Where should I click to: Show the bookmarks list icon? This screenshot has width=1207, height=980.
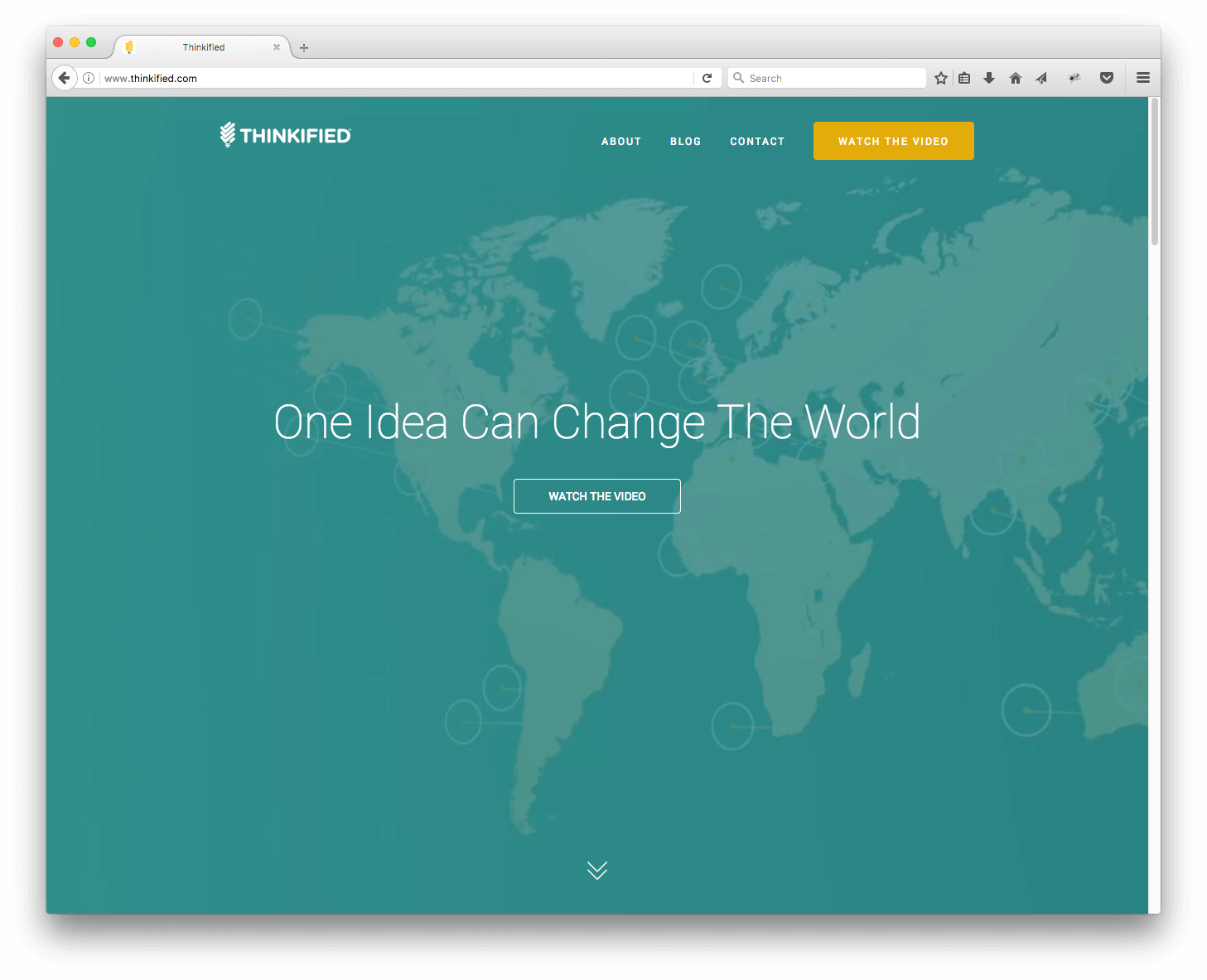[964, 78]
